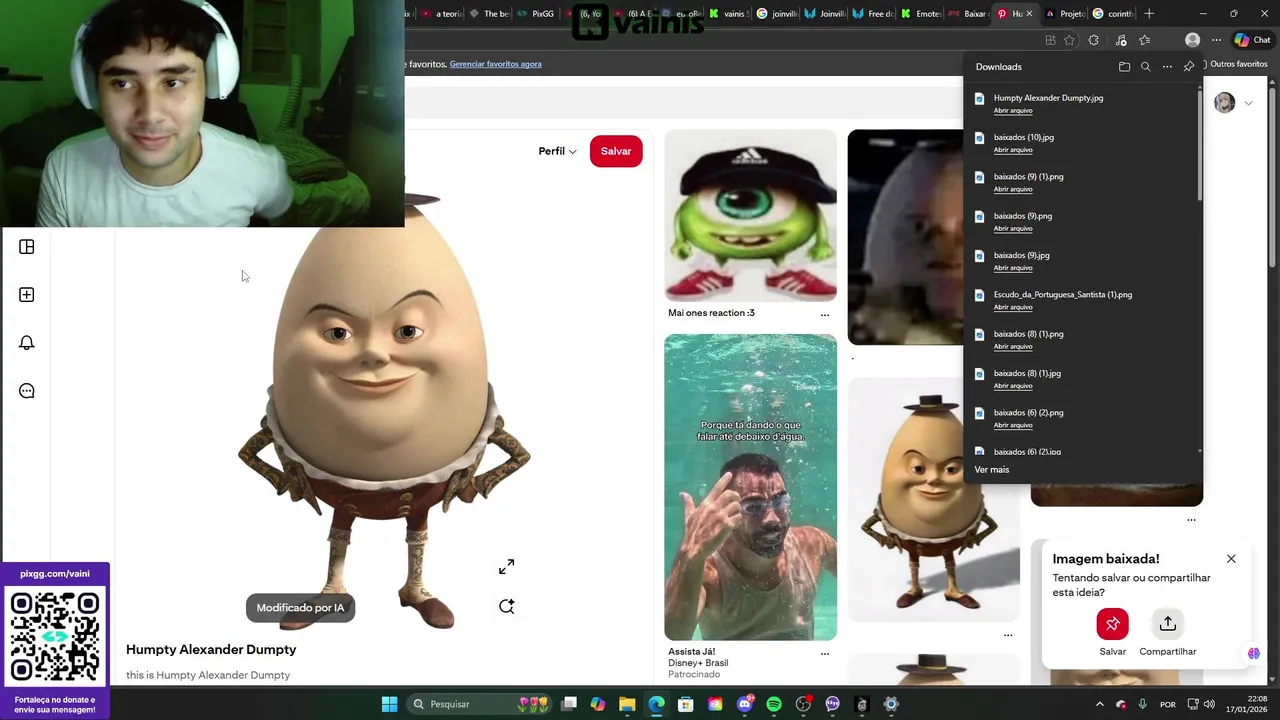This screenshot has height=720, width=1280.
Task: Pin the Downloads panel
Action: point(1189,67)
